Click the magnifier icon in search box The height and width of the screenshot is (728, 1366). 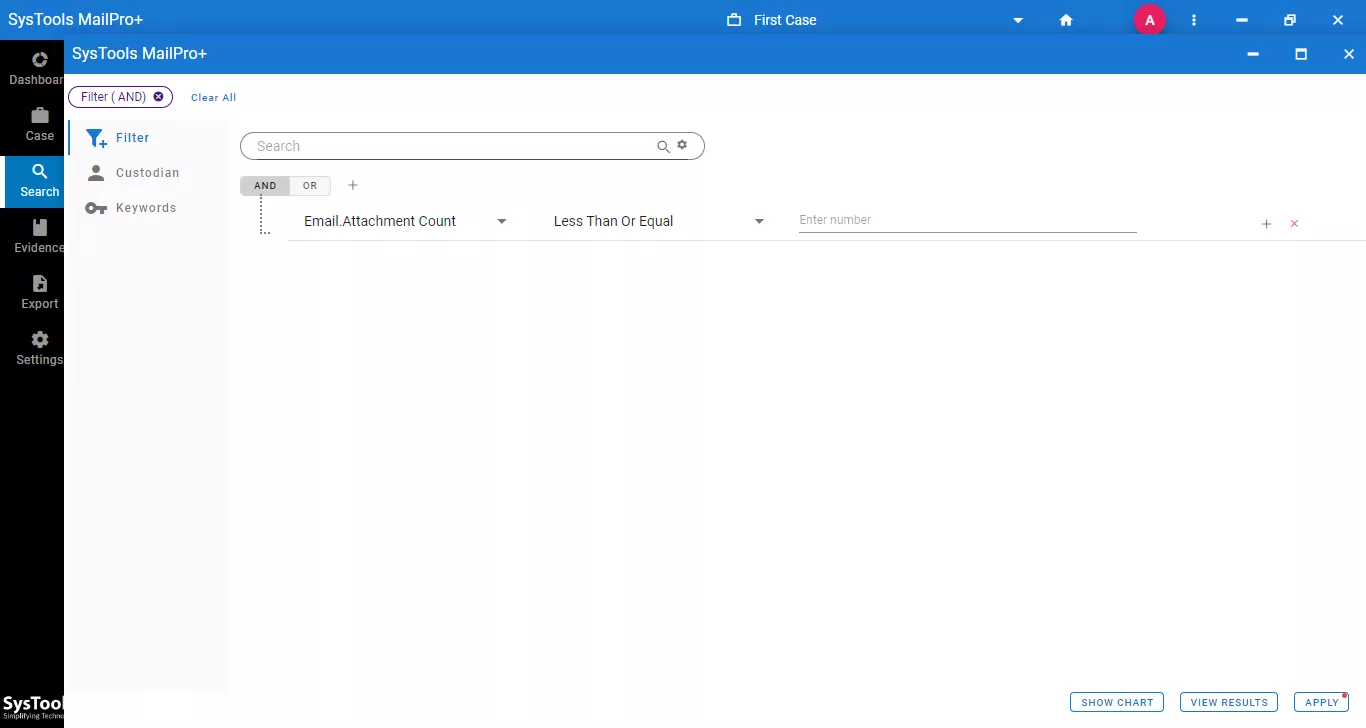[x=663, y=146]
